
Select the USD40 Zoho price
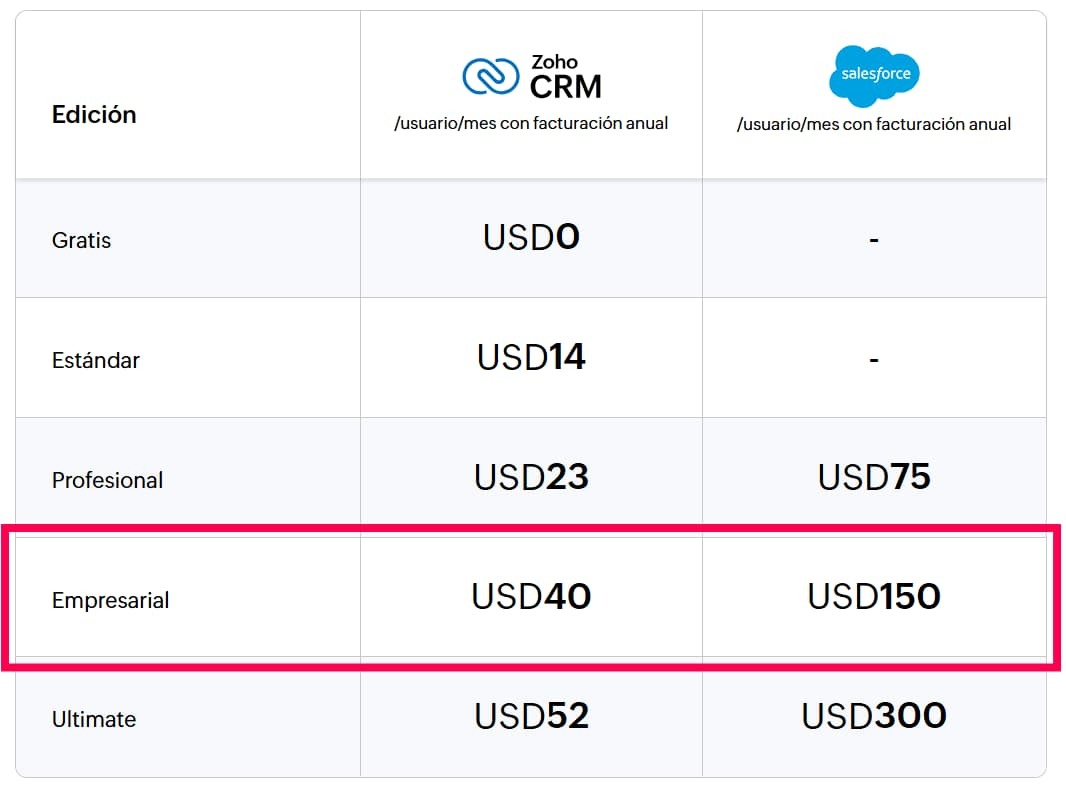pos(531,596)
